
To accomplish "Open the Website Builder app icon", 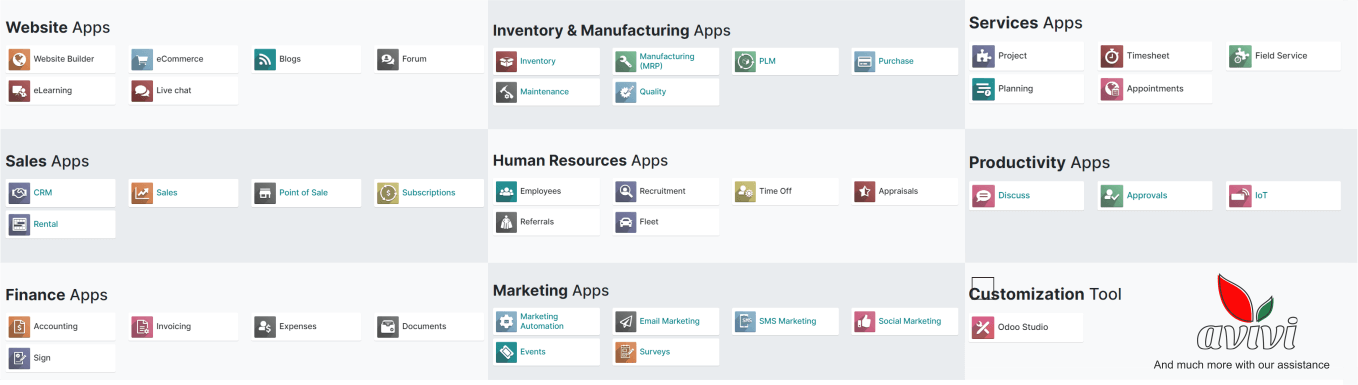I will [19, 59].
